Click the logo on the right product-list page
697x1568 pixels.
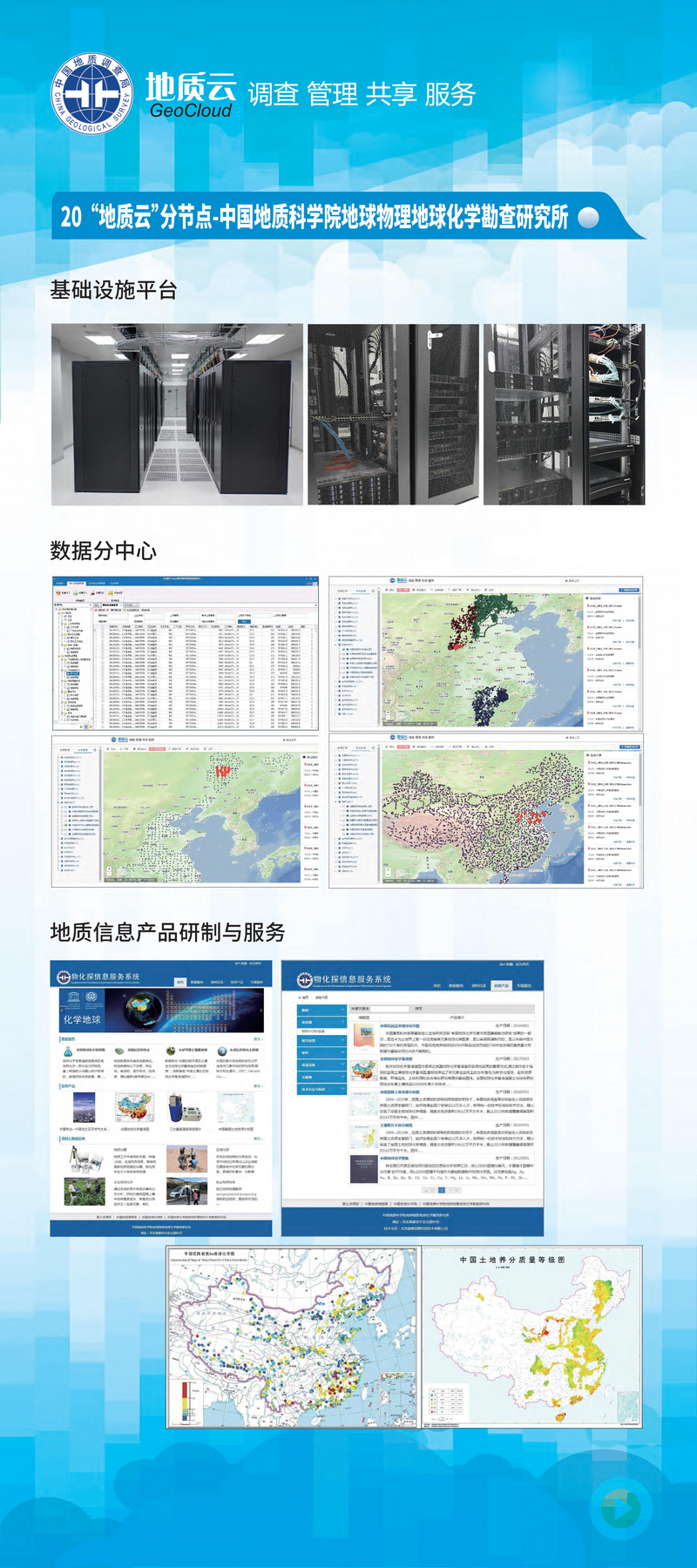click(x=304, y=980)
